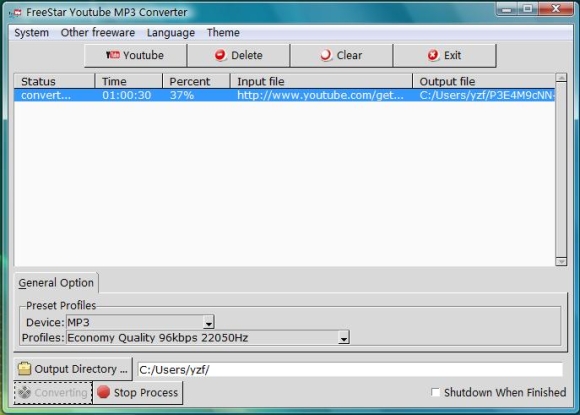580x415 pixels.
Task: Open the Language menu
Action: pos(171,33)
